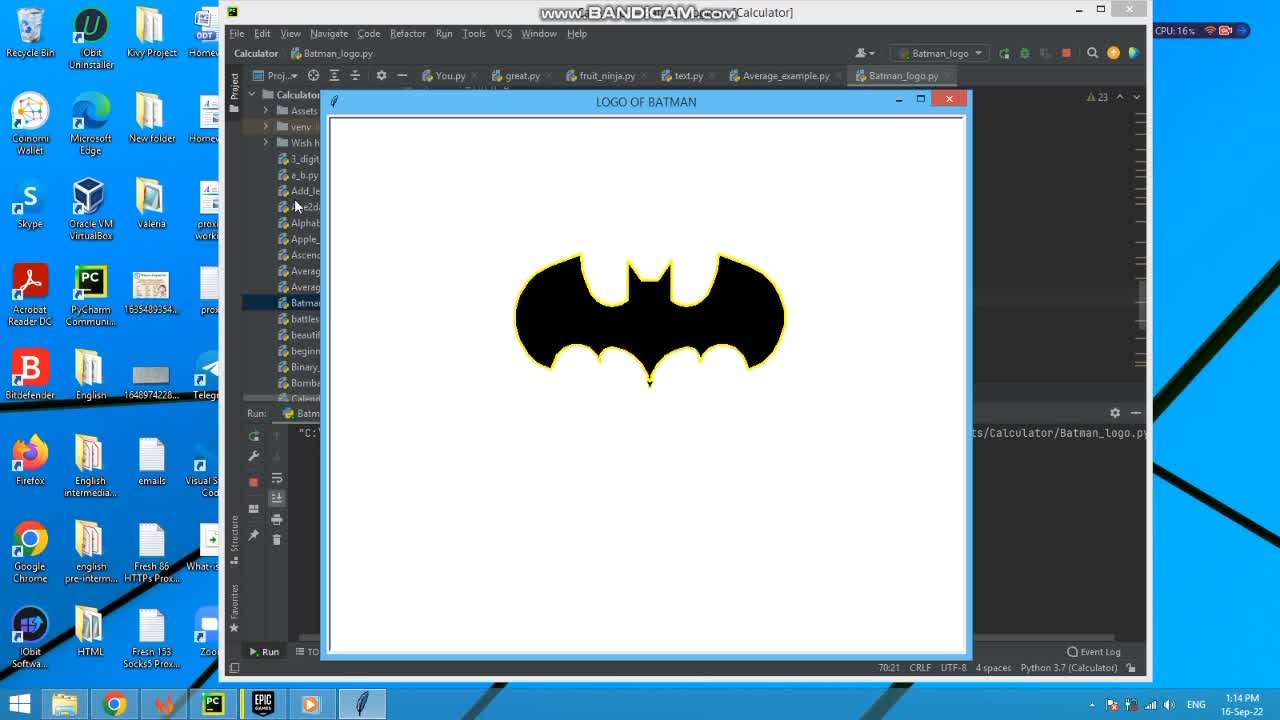Select the Batman_logo.py editor tab

(x=903, y=75)
